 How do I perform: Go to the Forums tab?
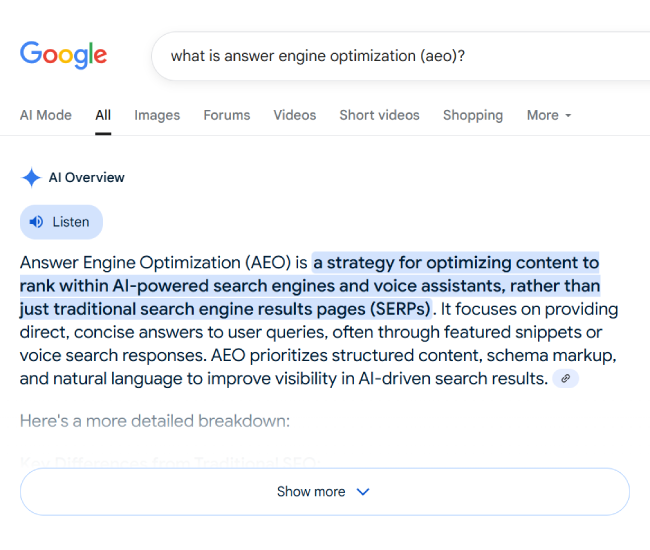(227, 115)
